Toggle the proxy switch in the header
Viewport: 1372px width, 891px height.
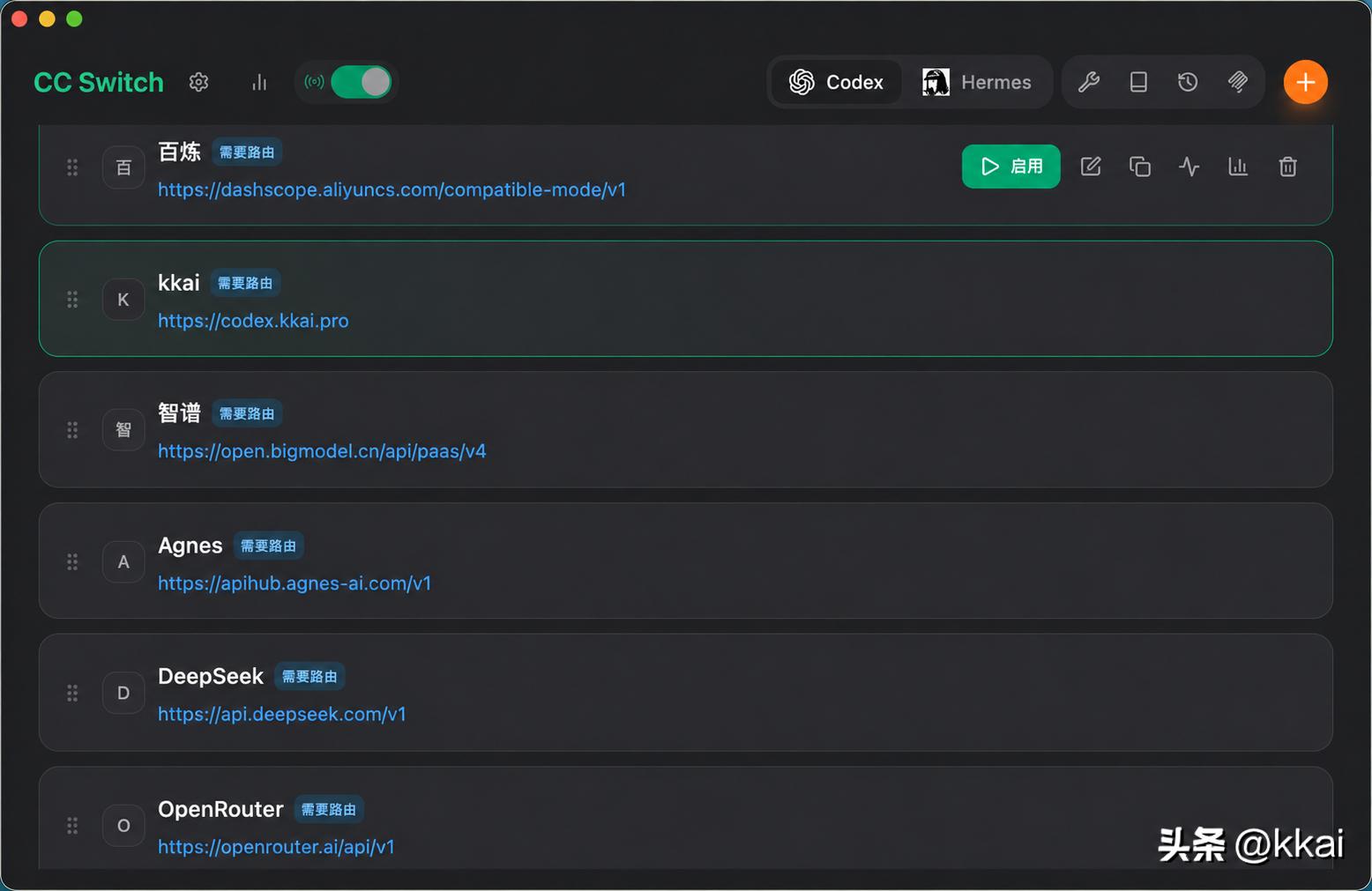point(361,82)
